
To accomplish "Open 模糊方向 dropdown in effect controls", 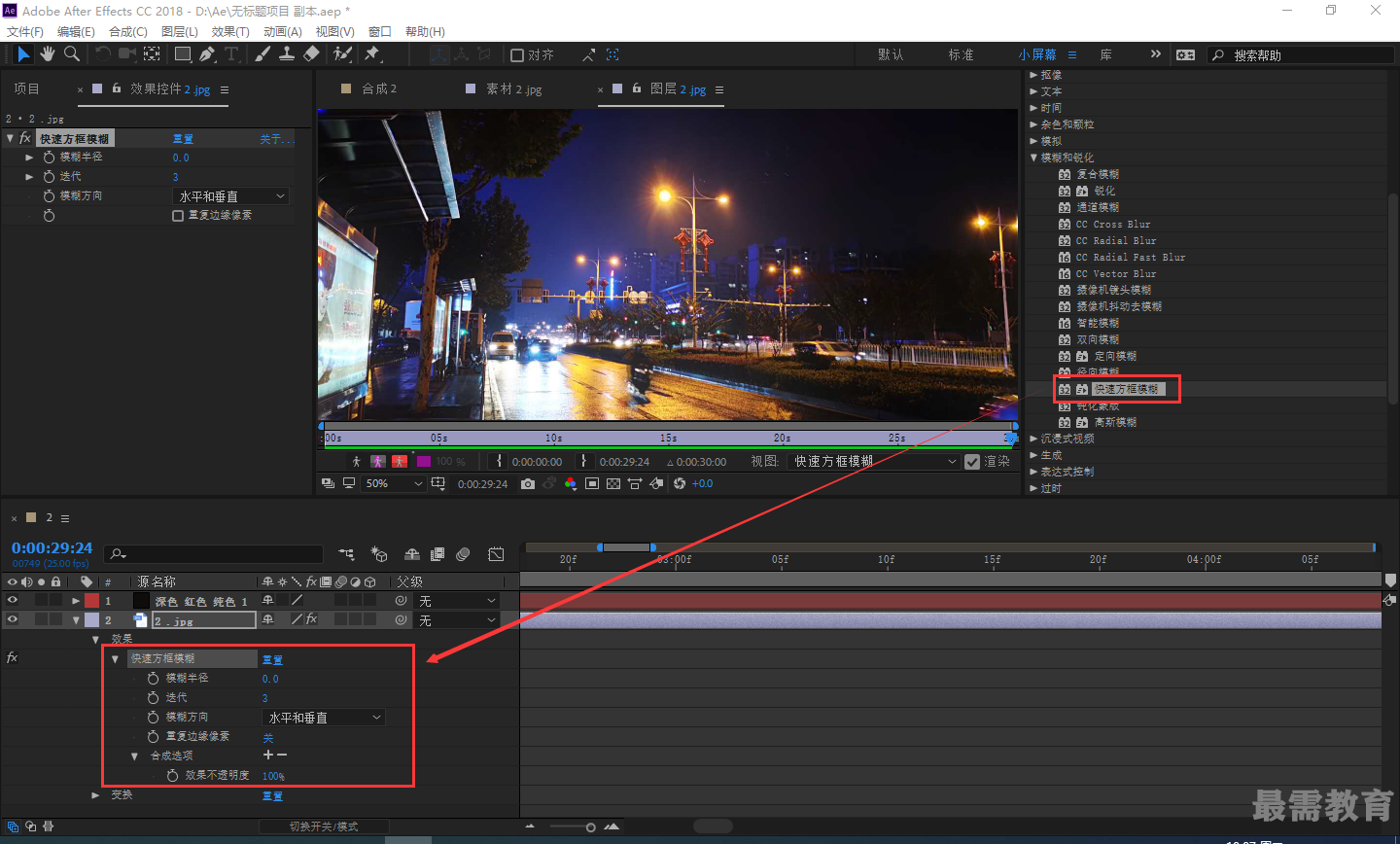I will (x=231, y=196).
